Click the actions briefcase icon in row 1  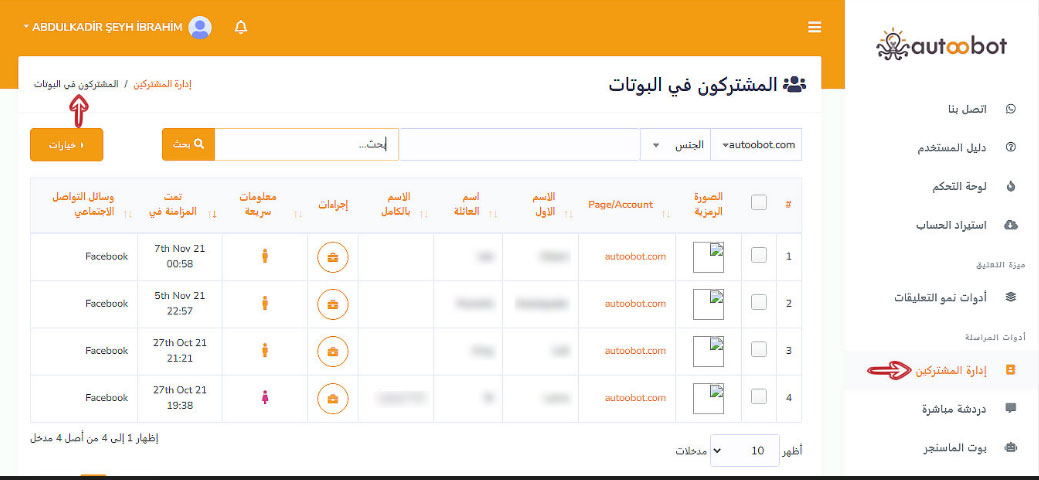(332, 257)
